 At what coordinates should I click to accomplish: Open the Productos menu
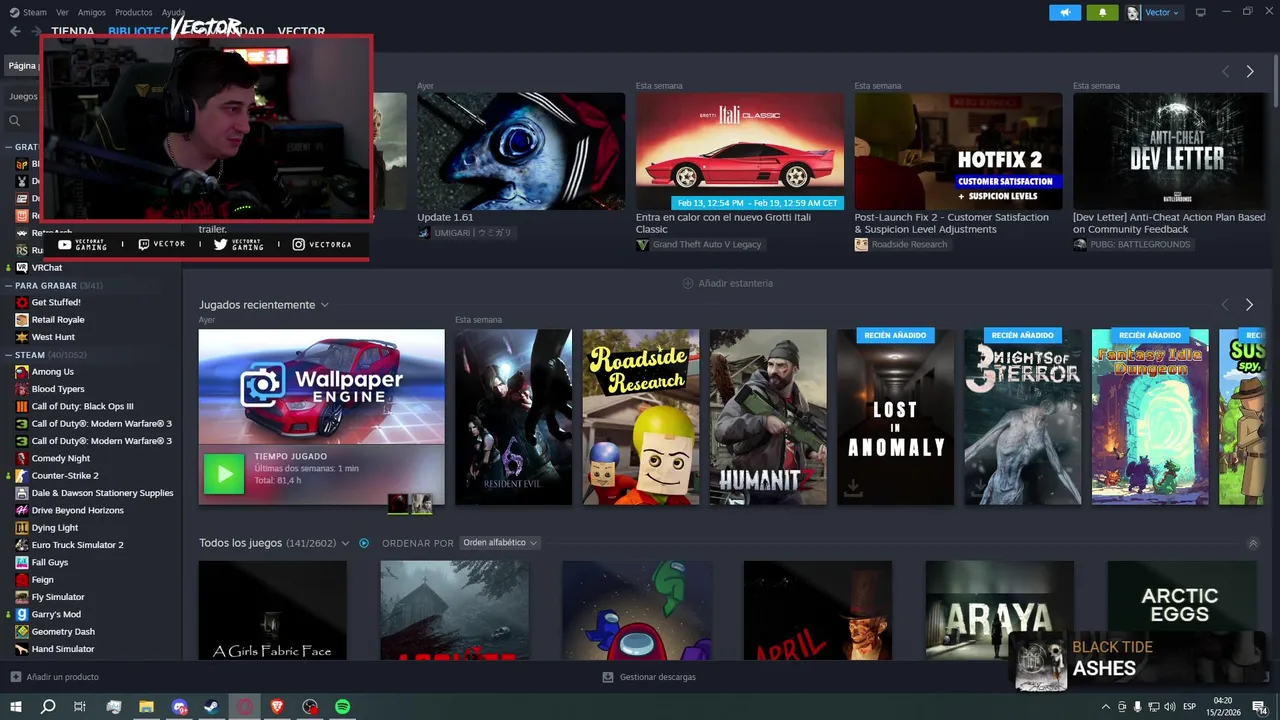133,12
